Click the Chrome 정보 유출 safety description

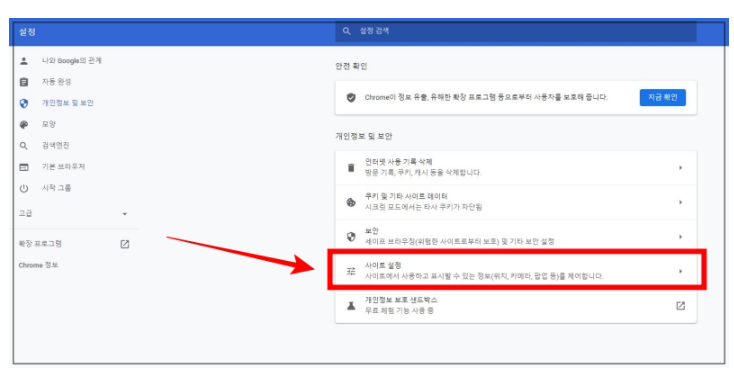click(x=486, y=97)
